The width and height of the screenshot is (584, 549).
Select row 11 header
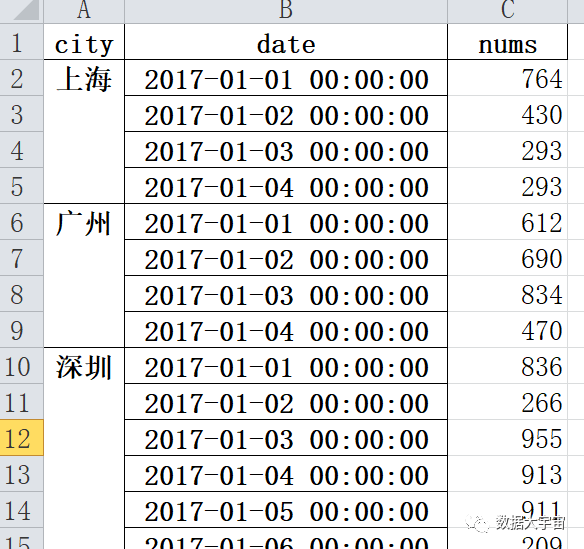click(x=22, y=402)
